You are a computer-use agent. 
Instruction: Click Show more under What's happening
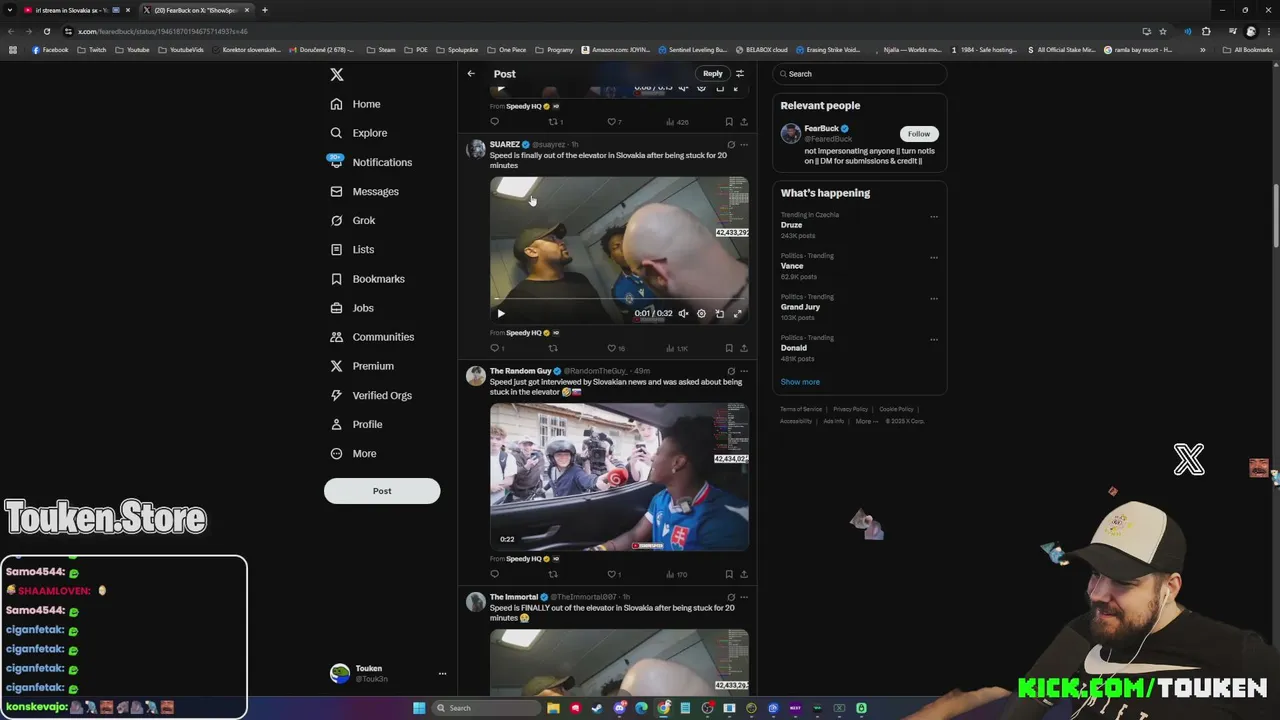(800, 382)
